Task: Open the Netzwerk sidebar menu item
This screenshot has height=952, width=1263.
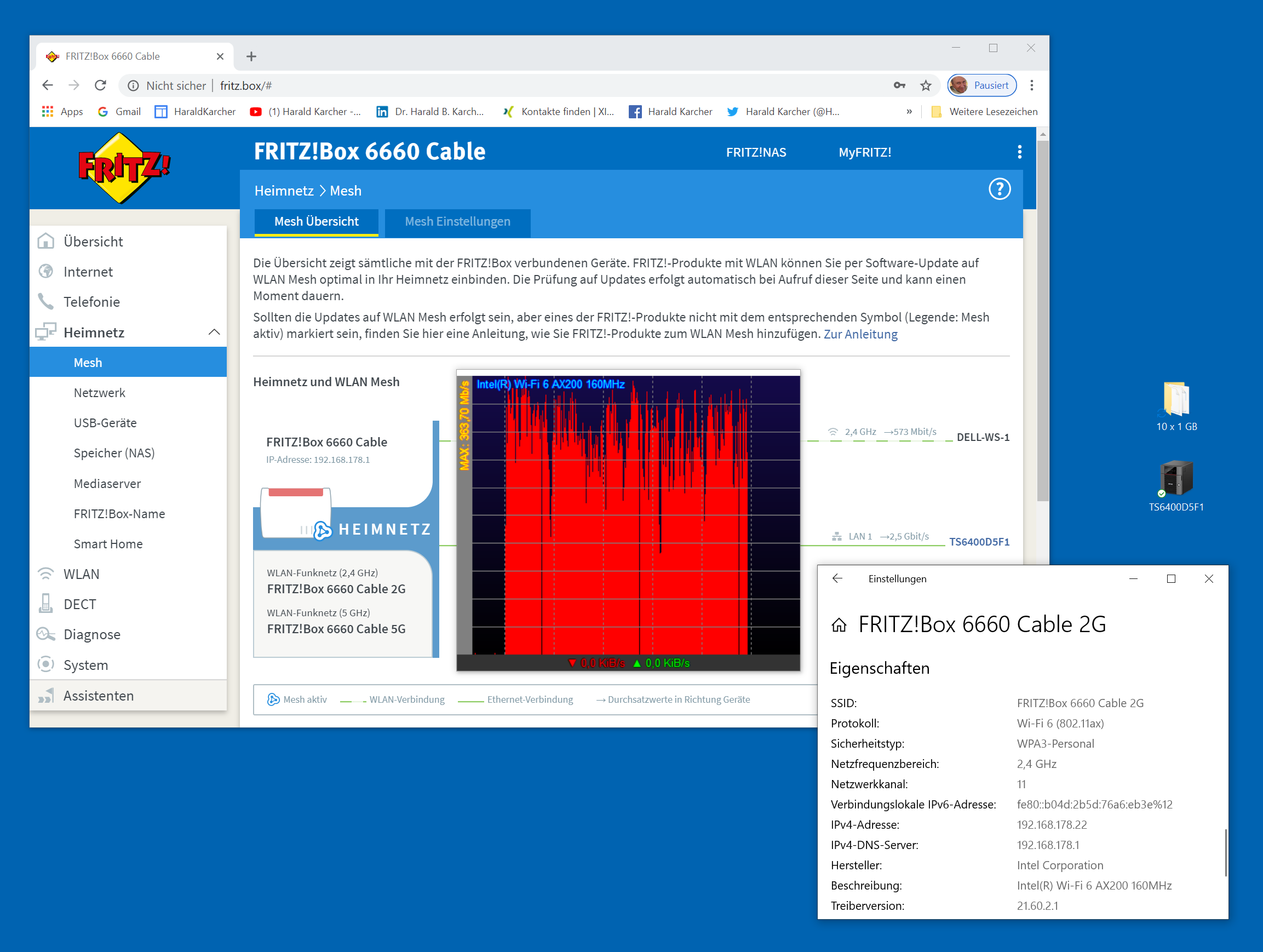Action: click(99, 393)
